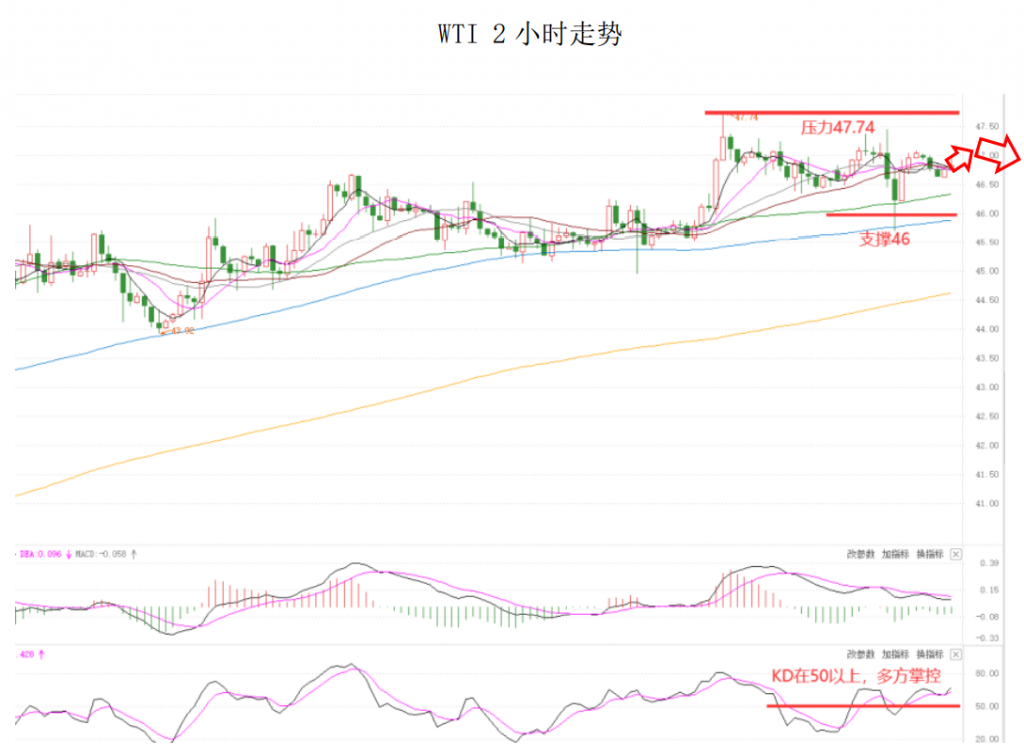Click the 80.00 KD axis label
The image size is (1024, 756).
tap(987, 673)
